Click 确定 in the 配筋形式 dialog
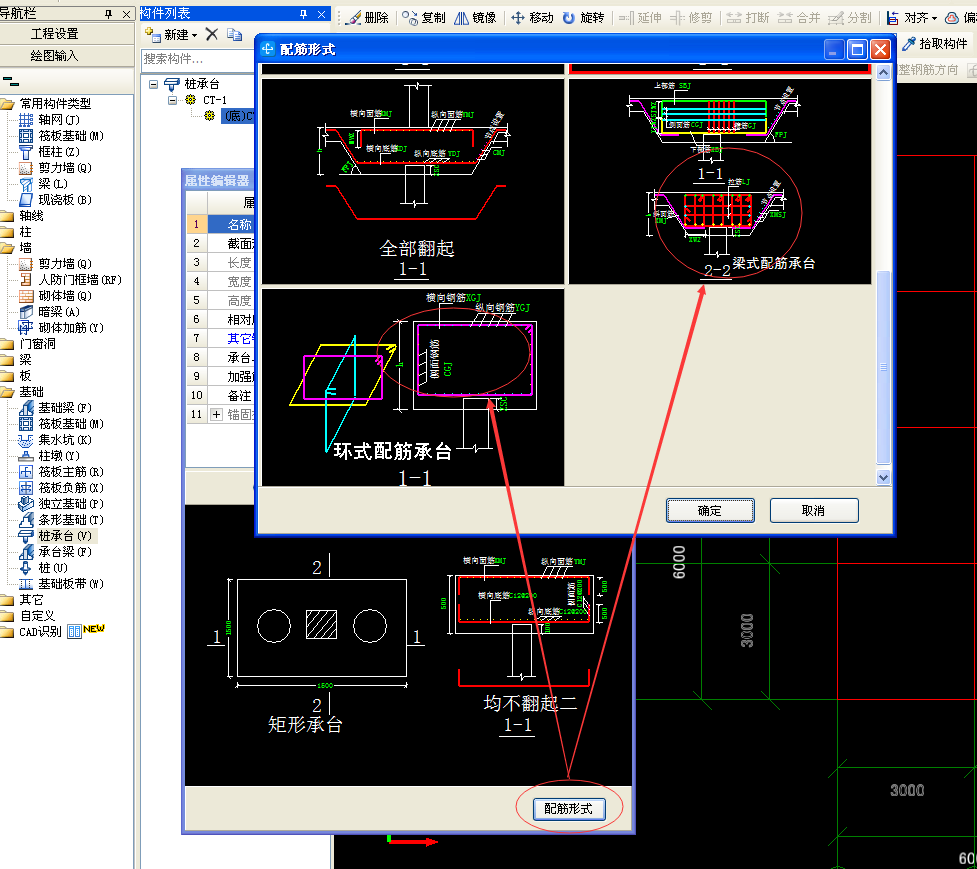Screen dimensions: 977x869 [710, 510]
